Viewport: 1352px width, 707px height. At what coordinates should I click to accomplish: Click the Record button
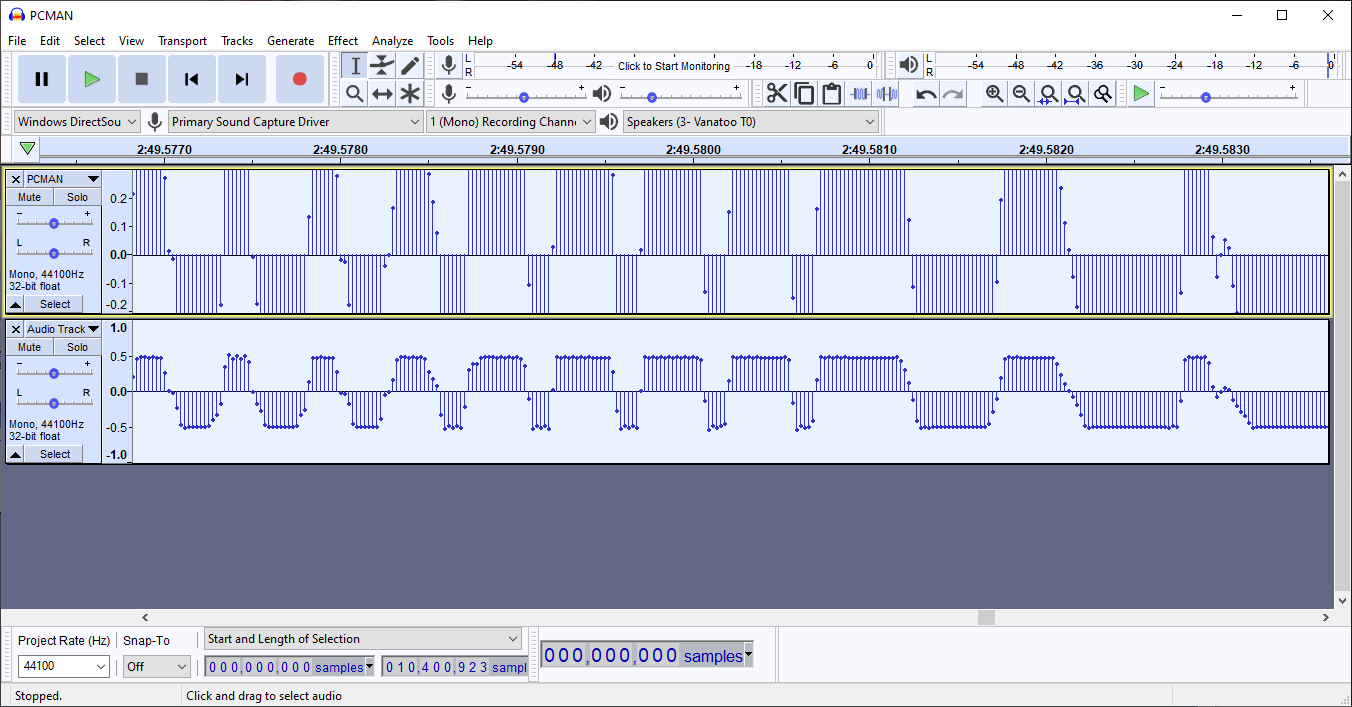pos(299,79)
